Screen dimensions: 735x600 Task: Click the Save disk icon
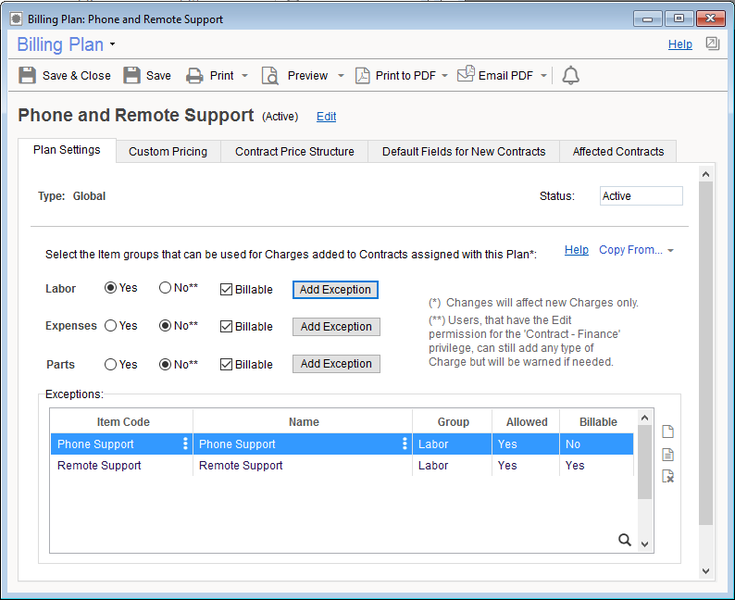click(x=132, y=76)
